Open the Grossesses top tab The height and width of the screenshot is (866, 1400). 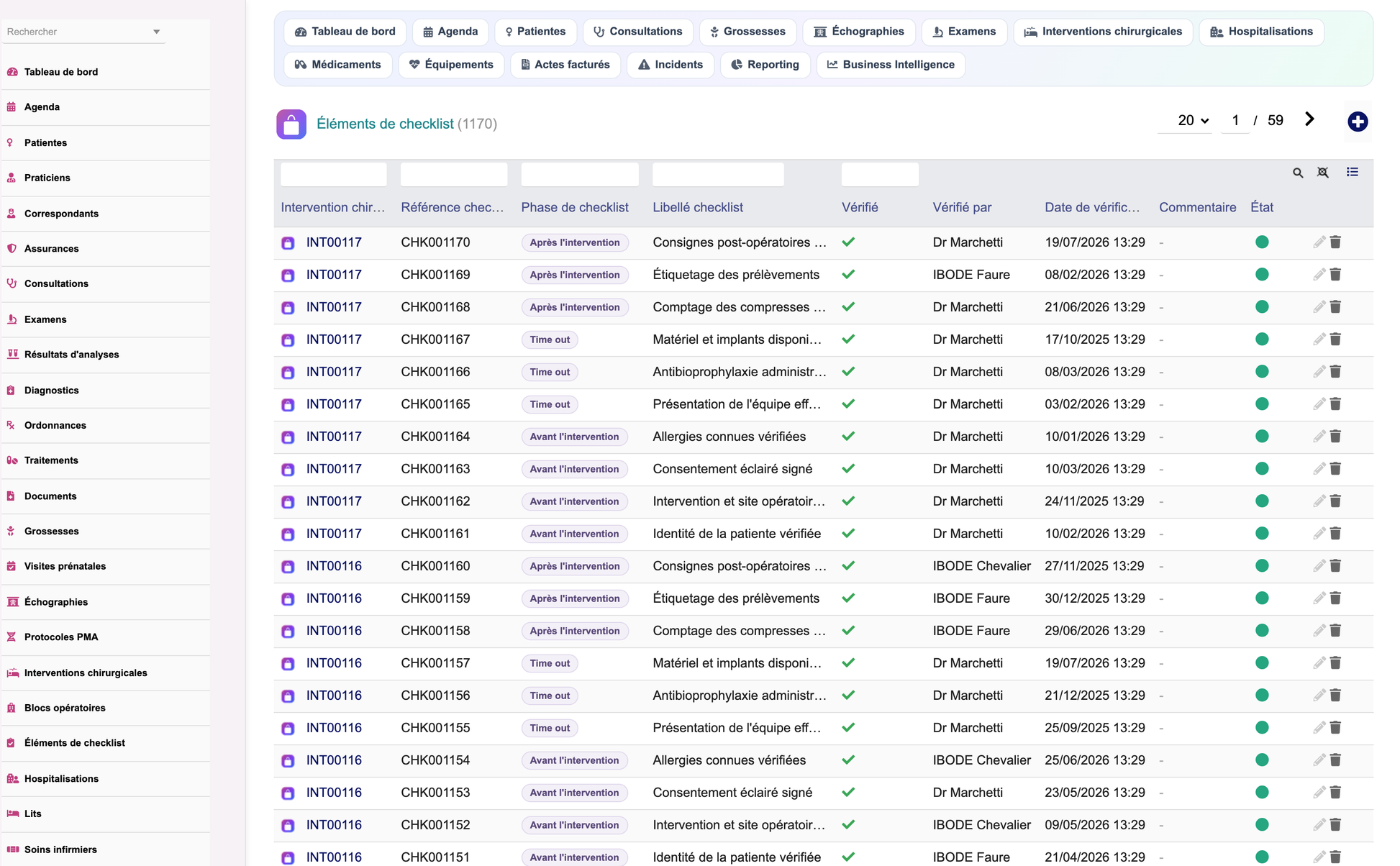point(747,32)
